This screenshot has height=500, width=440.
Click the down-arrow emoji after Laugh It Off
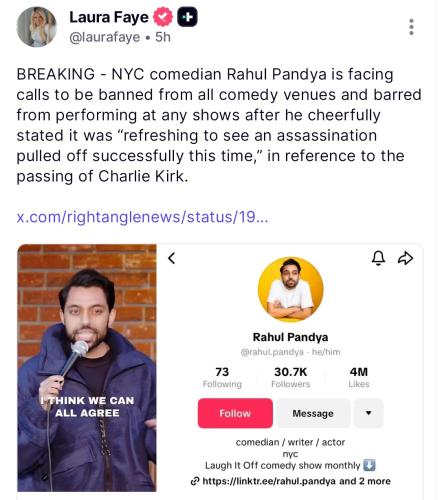click(369, 465)
